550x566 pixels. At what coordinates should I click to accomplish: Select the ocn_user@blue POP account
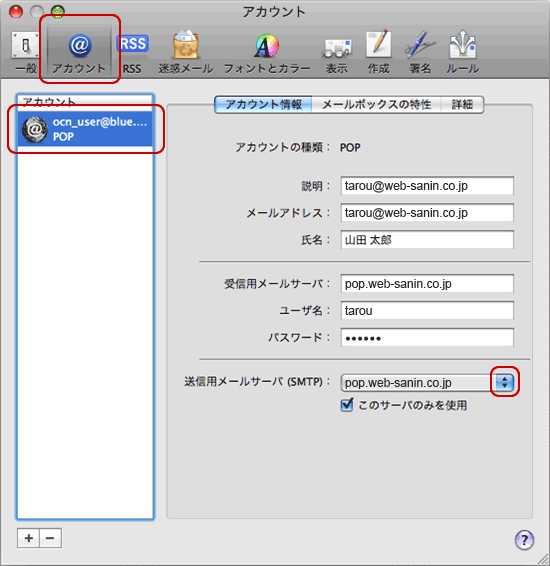click(x=85, y=129)
